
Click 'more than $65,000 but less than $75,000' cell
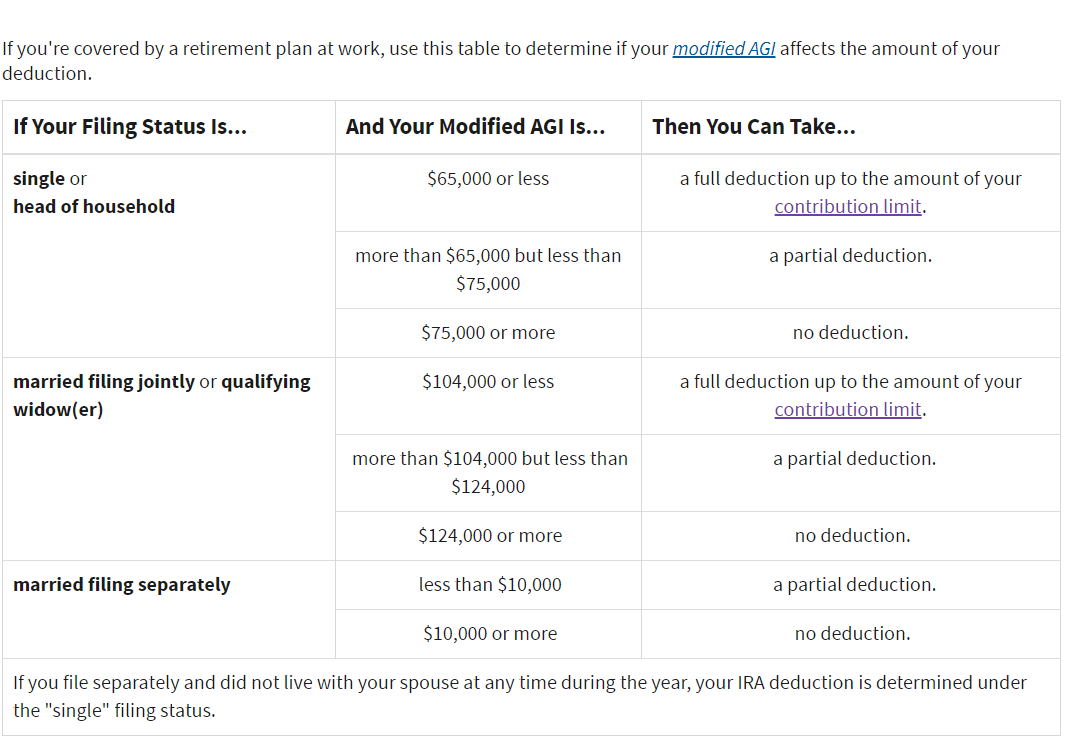pos(488,270)
